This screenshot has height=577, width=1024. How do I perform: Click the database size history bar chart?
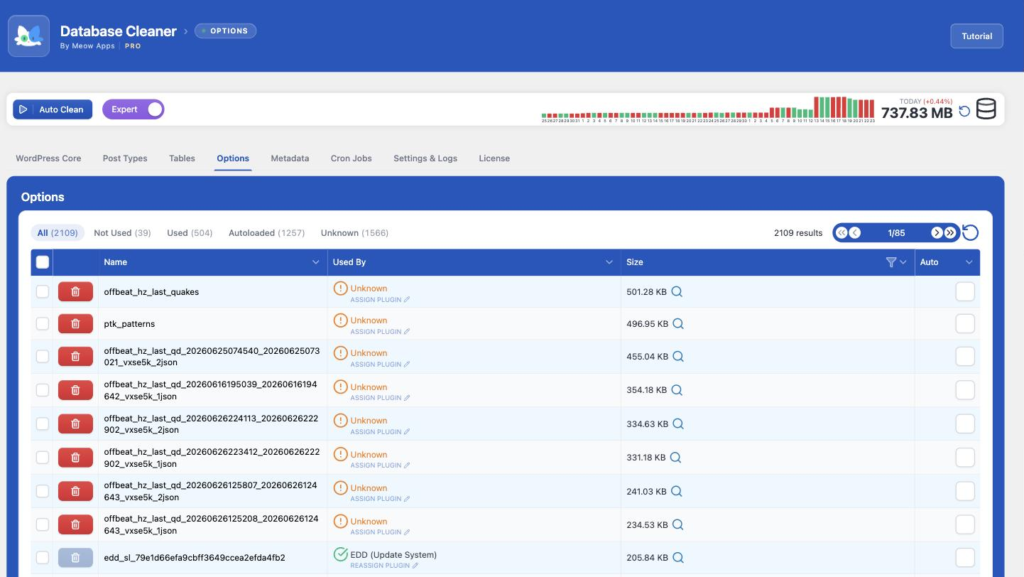pos(708,109)
